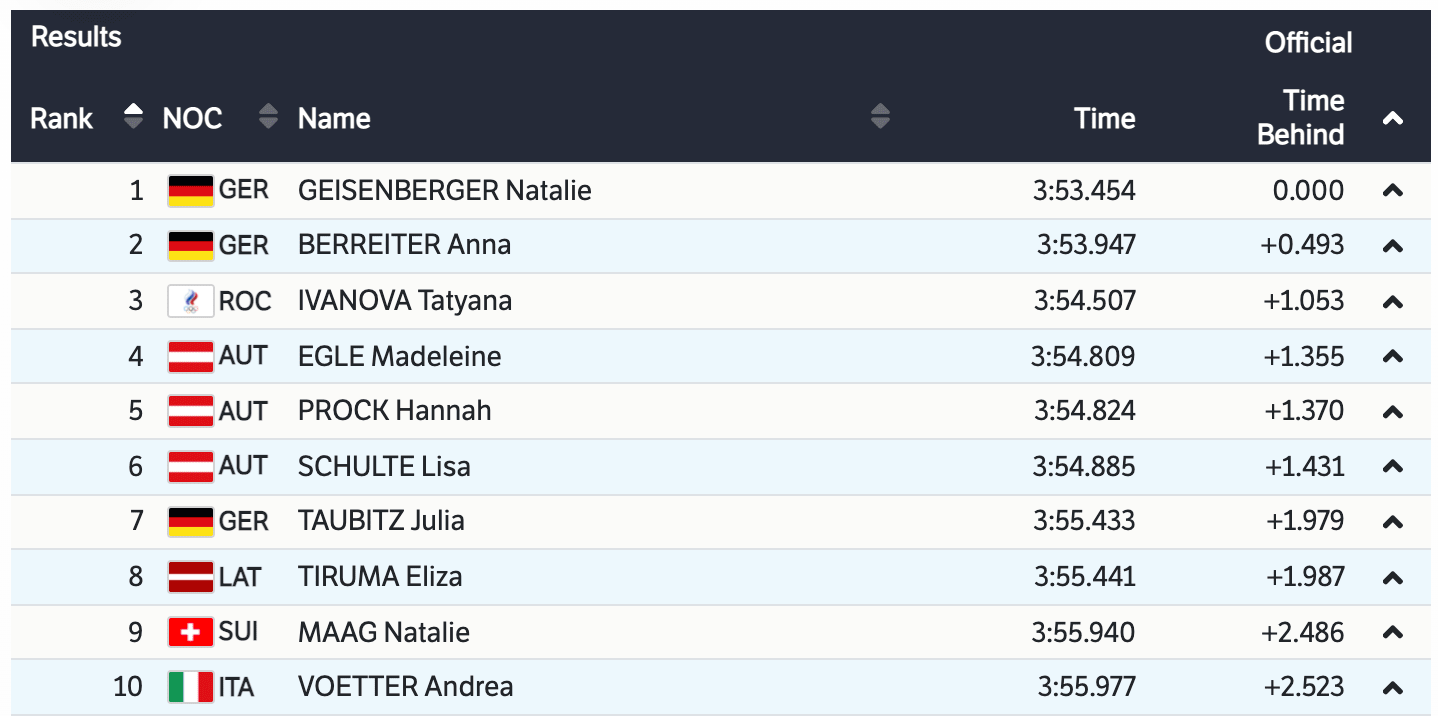Sort the table by Name arrows
Screen dimensions: 1438x716
(x=880, y=117)
